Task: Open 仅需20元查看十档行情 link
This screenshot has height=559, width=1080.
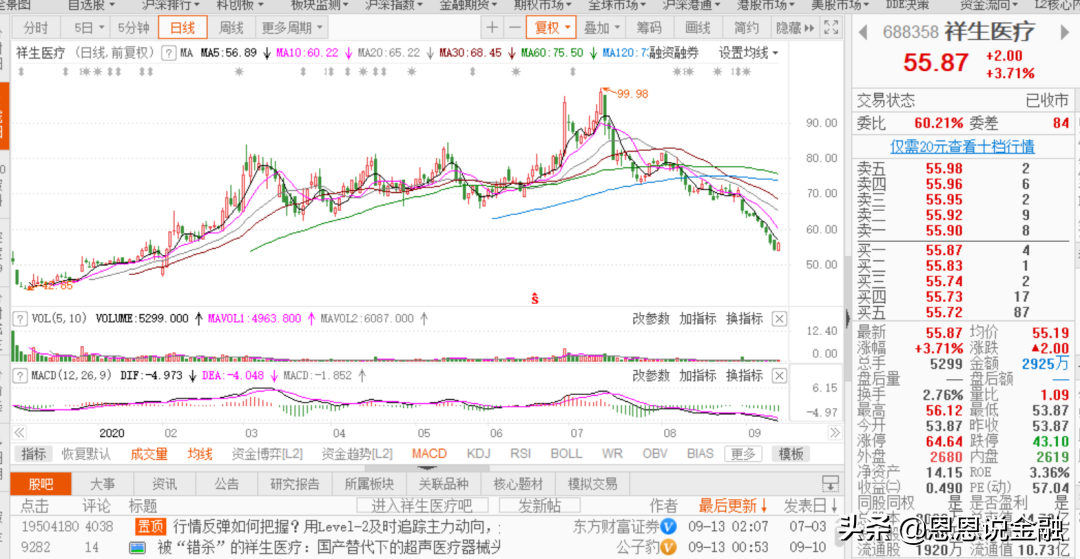Action: click(962, 147)
